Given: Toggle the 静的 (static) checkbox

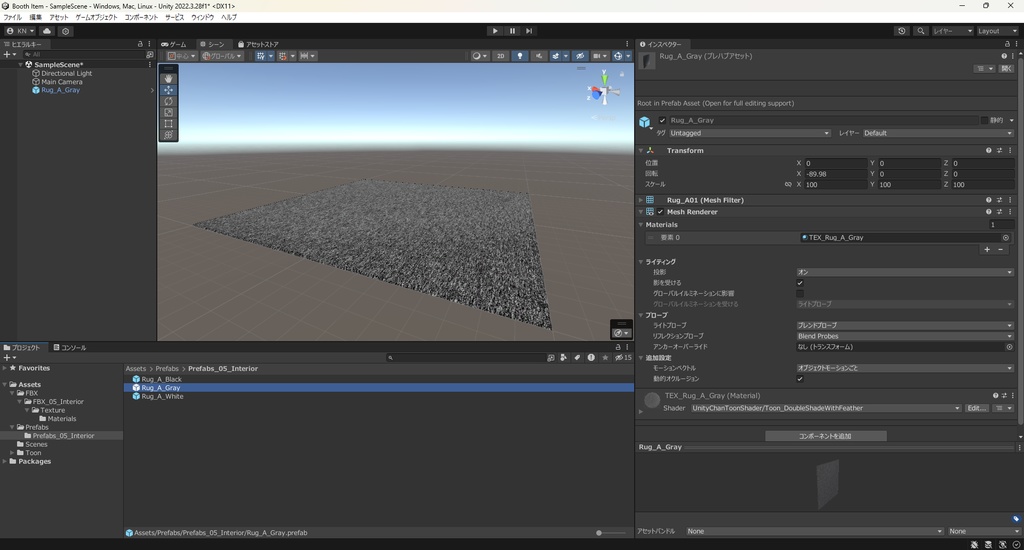Looking at the screenshot, I should (984, 120).
